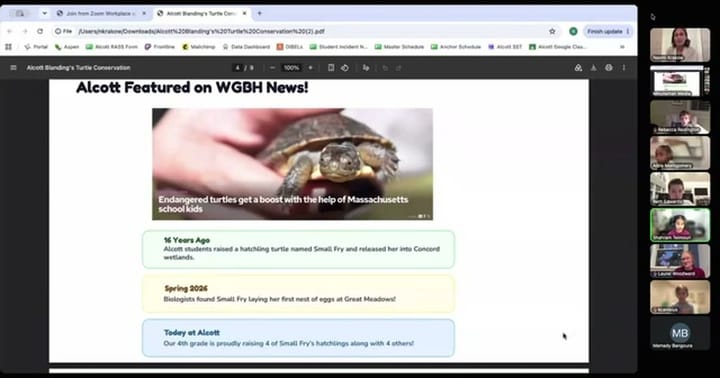
Task: Zoom in the PDF with plus icon
Action: (x=310, y=68)
